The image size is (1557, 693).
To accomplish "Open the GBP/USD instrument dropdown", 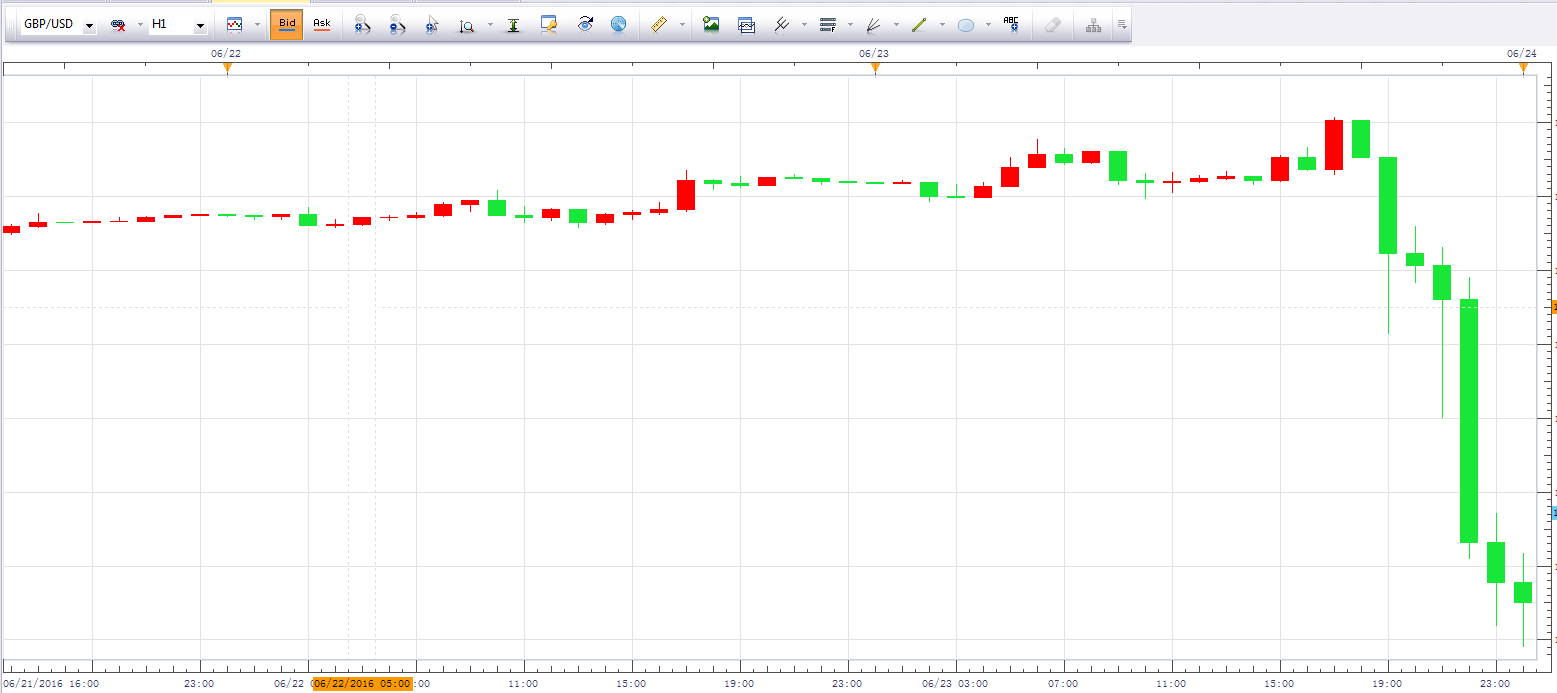I will [89, 25].
